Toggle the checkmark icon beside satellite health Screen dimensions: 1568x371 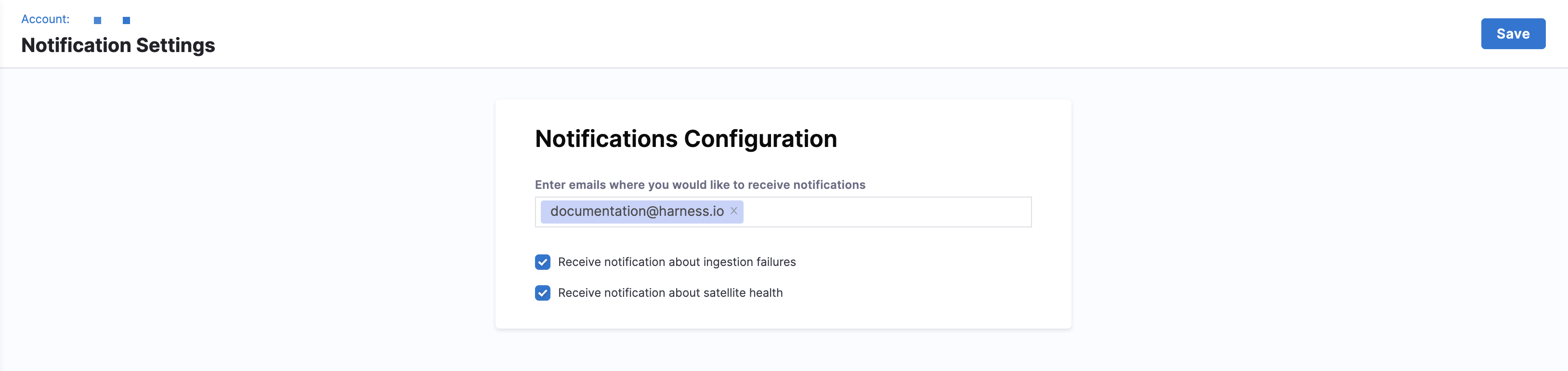click(x=542, y=293)
